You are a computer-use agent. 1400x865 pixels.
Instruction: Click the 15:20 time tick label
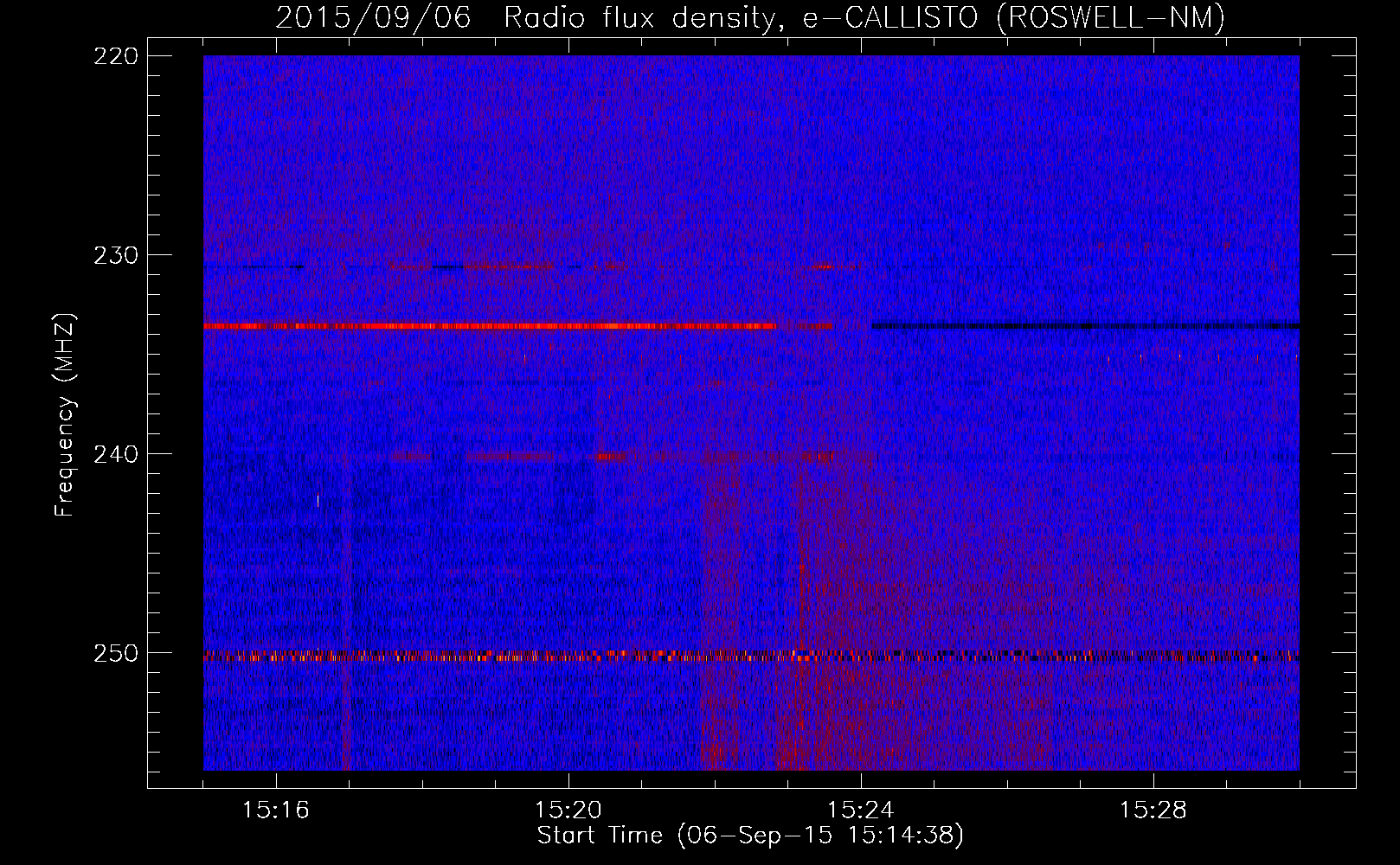coord(568,810)
